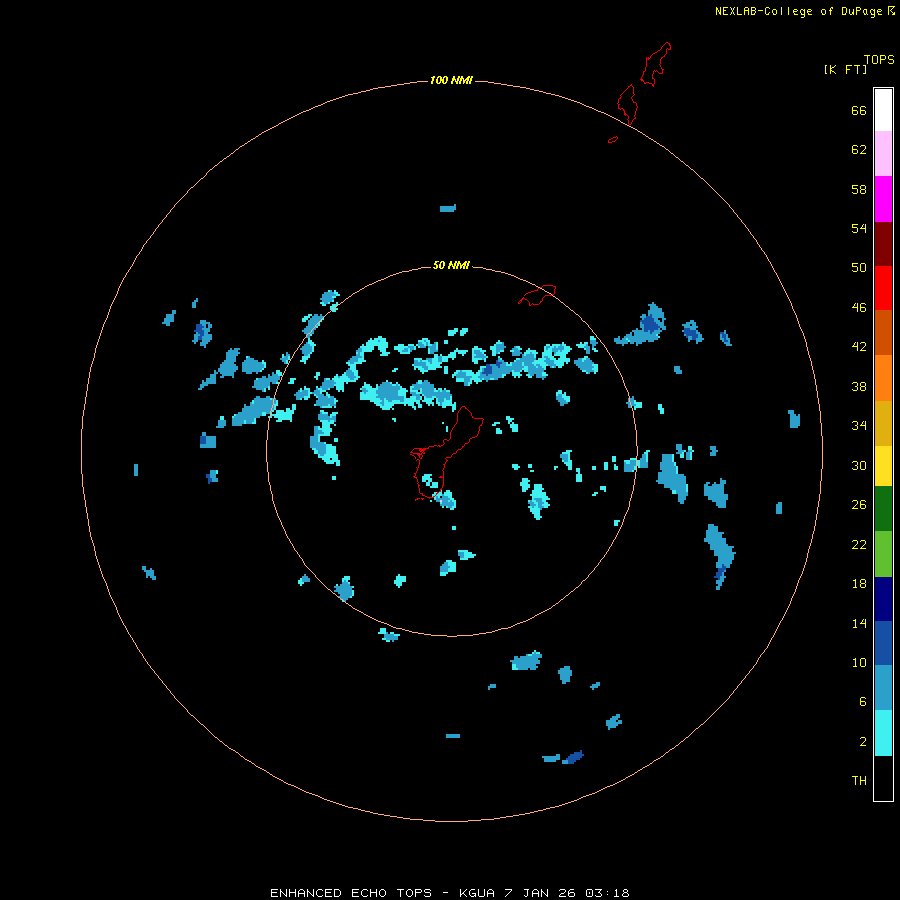This screenshot has height=900, width=900.
Task: Click the cyan legend swatch
Action: pyautogui.click(x=883, y=733)
